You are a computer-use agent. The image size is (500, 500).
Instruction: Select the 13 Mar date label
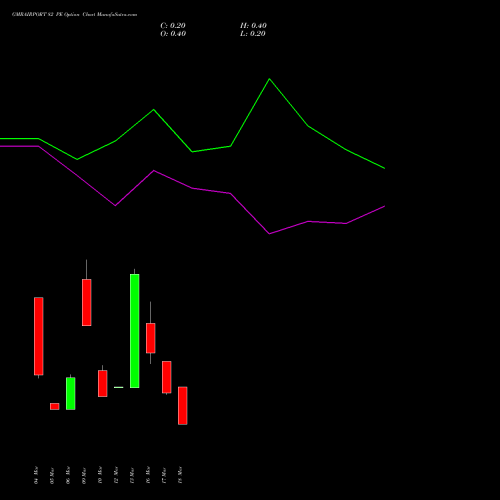pyautogui.click(x=132, y=475)
